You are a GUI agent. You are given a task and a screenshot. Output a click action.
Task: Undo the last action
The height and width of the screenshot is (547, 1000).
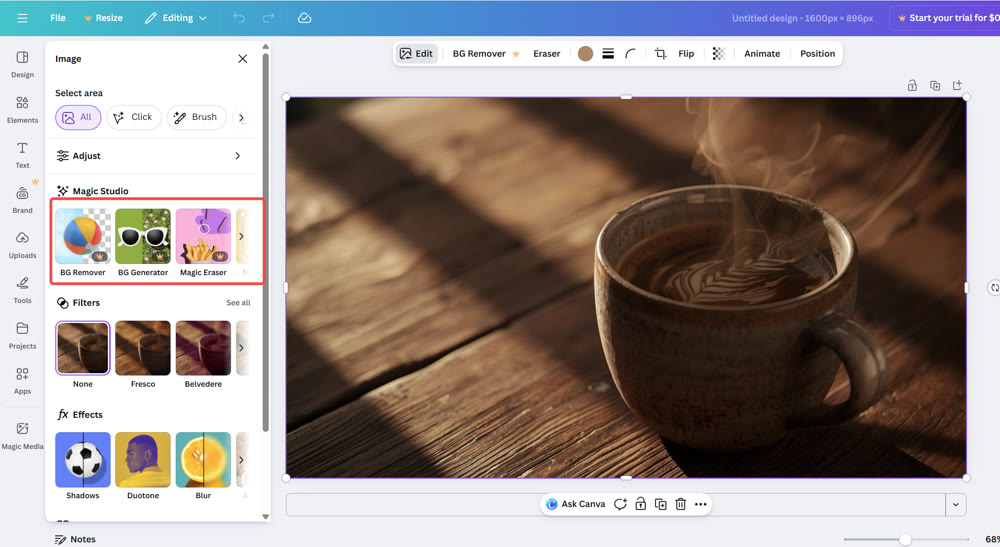(x=239, y=18)
